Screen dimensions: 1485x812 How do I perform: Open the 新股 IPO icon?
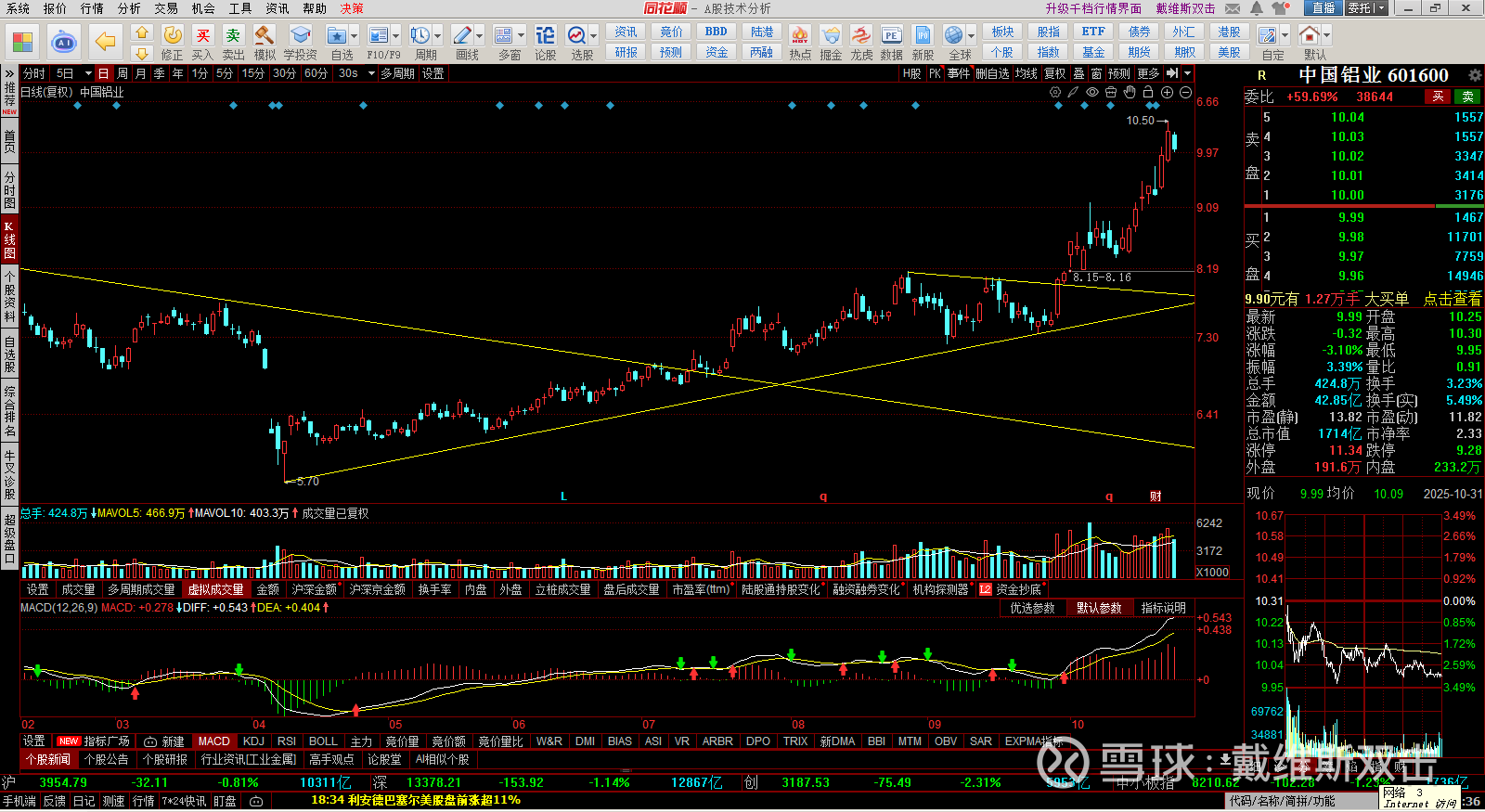[923, 43]
